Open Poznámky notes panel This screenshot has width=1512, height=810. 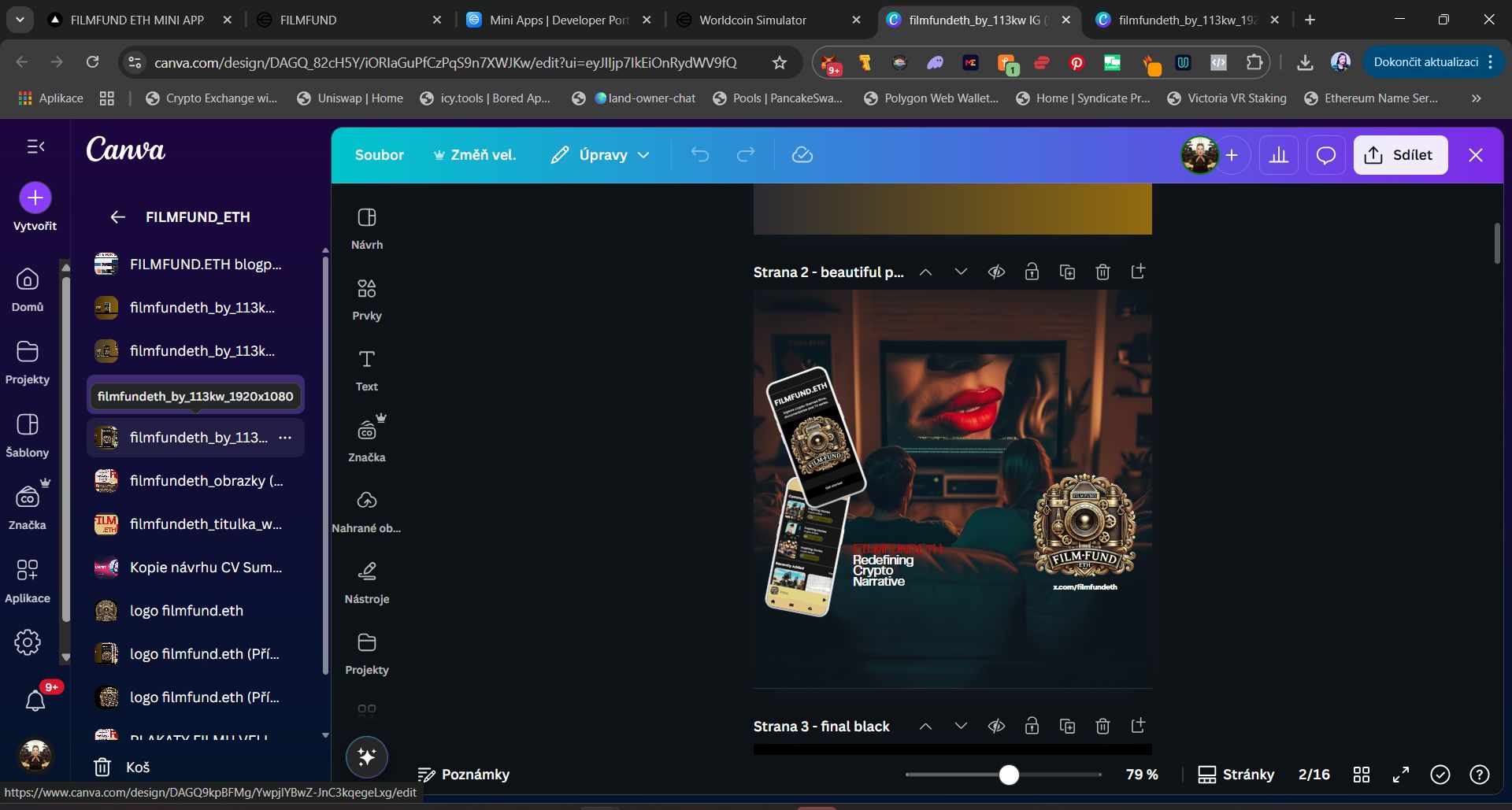463,775
